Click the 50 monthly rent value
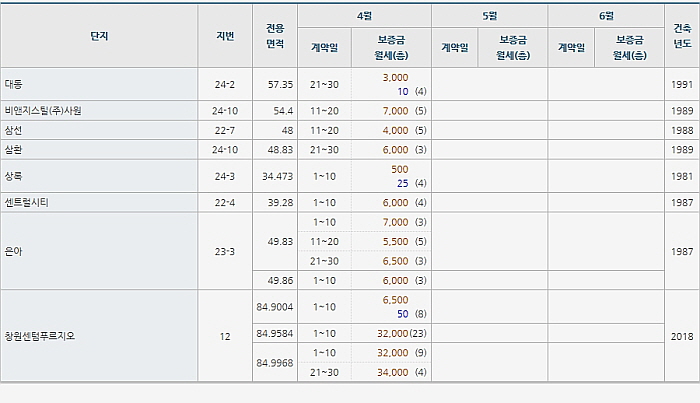This screenshot has height=403, width=700. tap(403, 314)
